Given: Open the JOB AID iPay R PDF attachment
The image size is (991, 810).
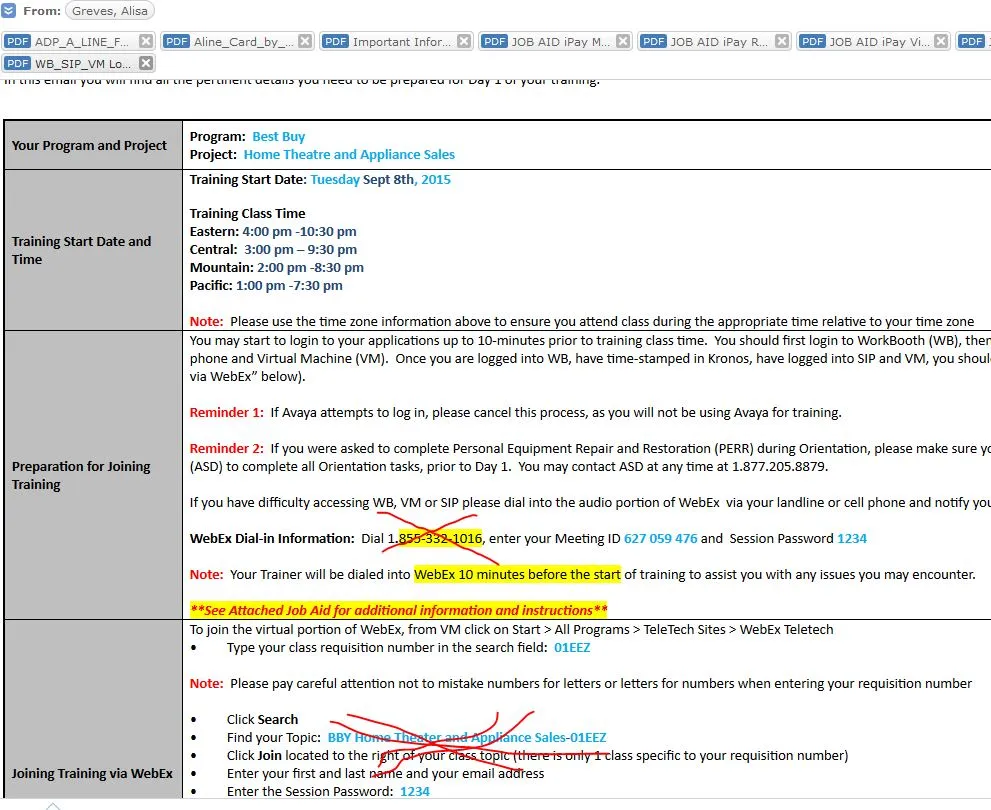Looking at the screenshot, I should coord(718,42).
